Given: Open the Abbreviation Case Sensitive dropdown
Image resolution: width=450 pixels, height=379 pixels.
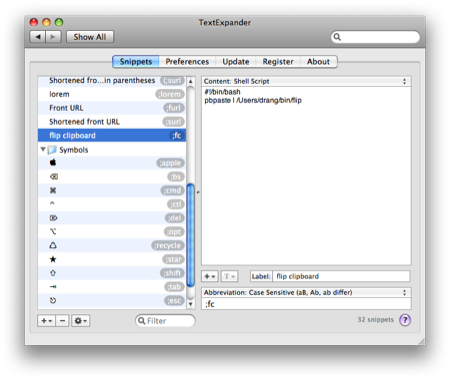Looking at the screenshot, I should pyautogui.click(x=306, y=293).
